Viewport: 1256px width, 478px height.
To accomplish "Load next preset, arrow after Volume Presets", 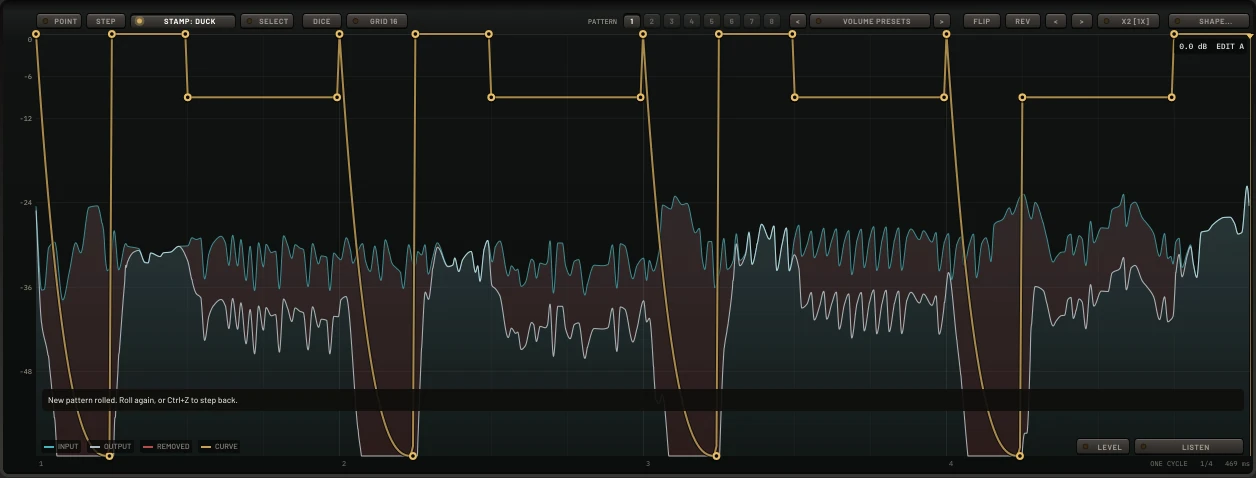I will [942, 21].
